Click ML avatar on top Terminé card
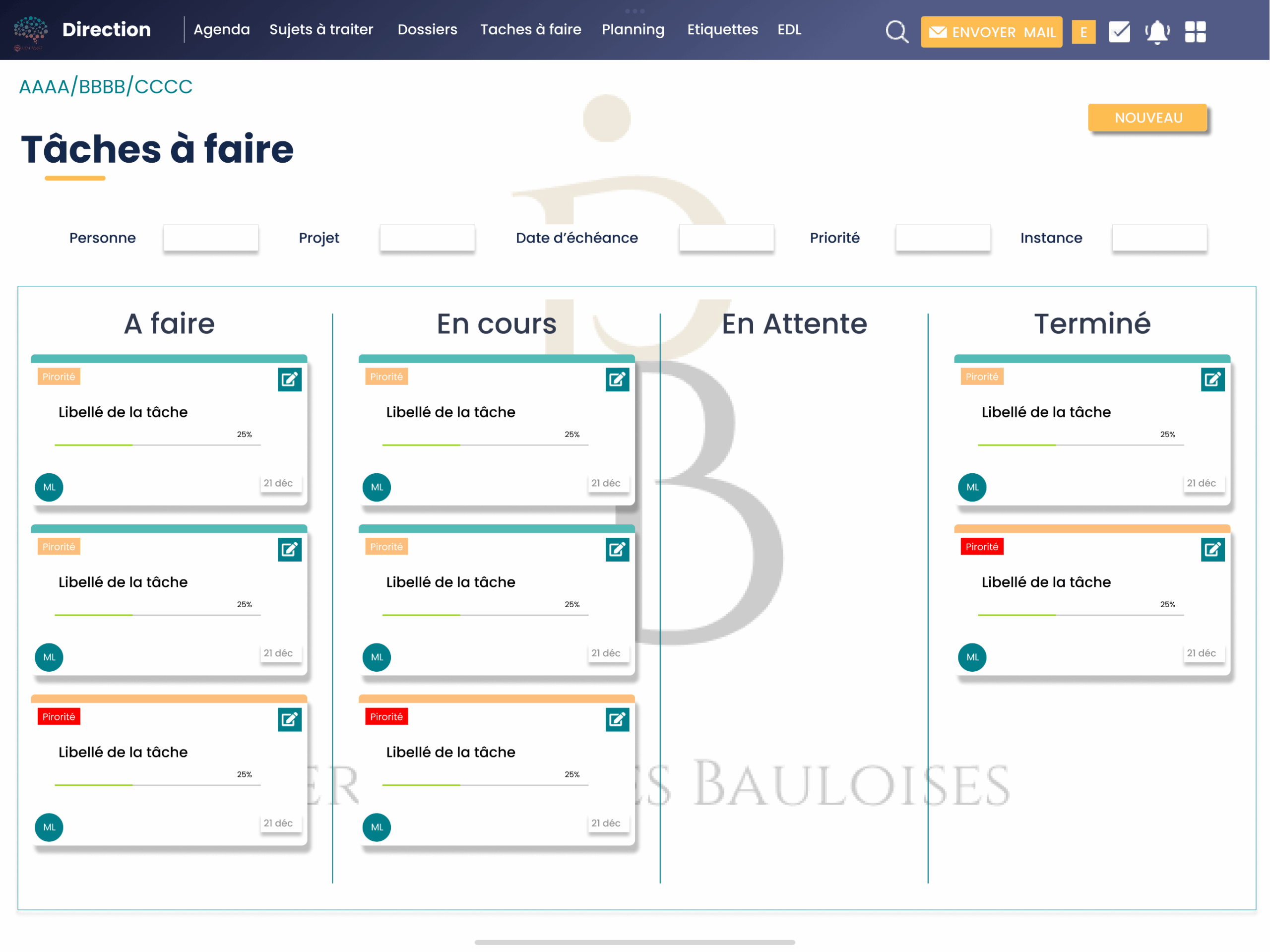 (x=972, y=487)
